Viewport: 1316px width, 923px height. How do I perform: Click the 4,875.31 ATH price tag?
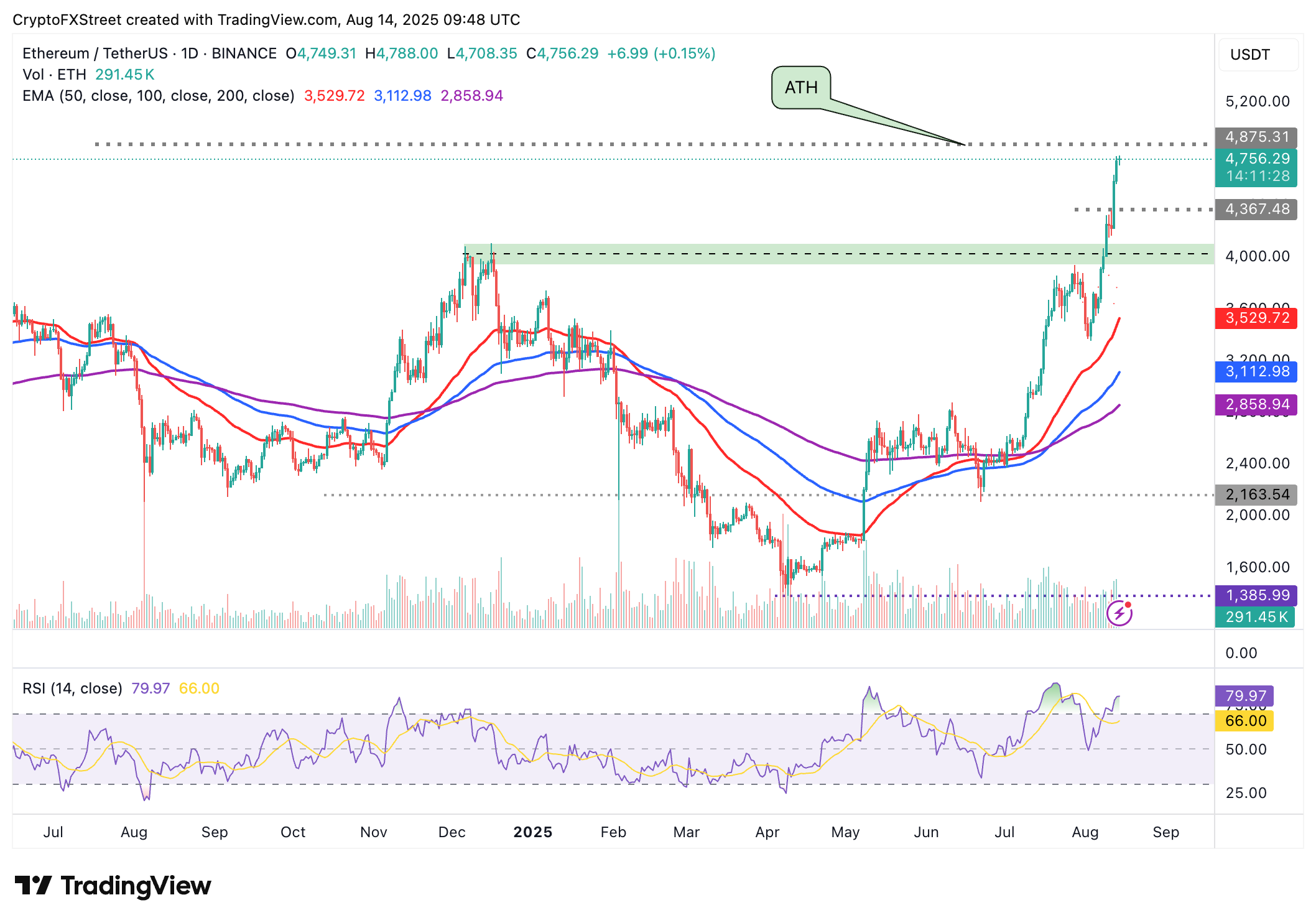tap(1256, 137)
